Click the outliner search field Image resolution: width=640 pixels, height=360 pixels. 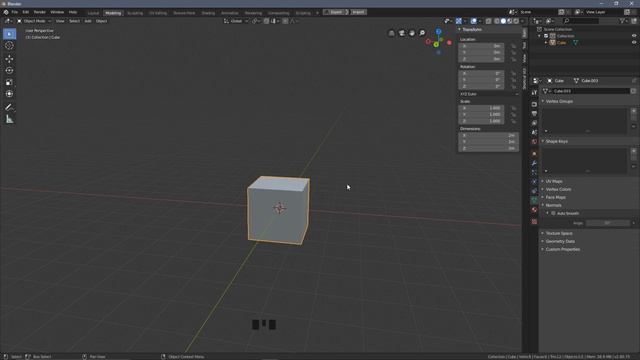pos(581,21)
